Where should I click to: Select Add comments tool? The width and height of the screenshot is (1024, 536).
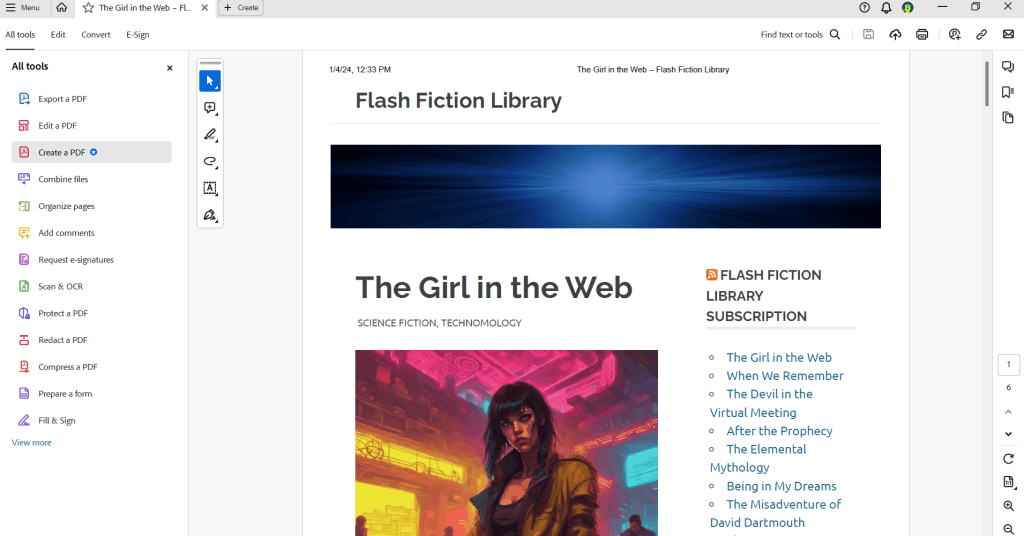(x=91, y=232)
